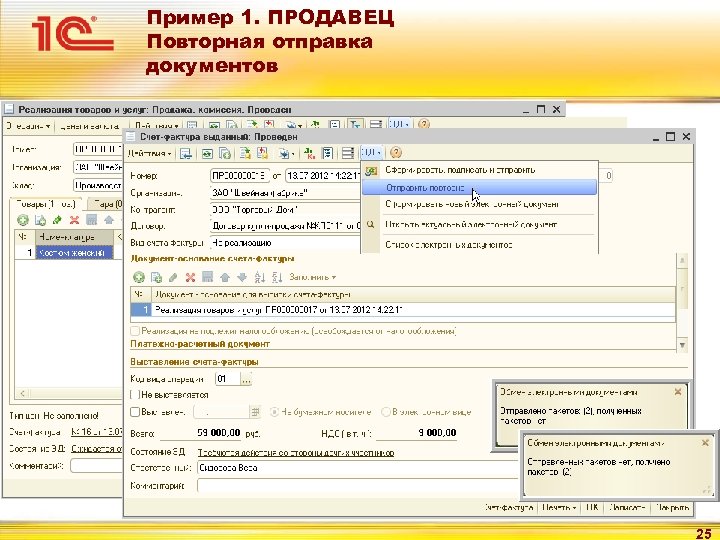Open the Действия dropdown in the Счет-фактура window
The width and height of the screenshot is (720, 540).
150,153
